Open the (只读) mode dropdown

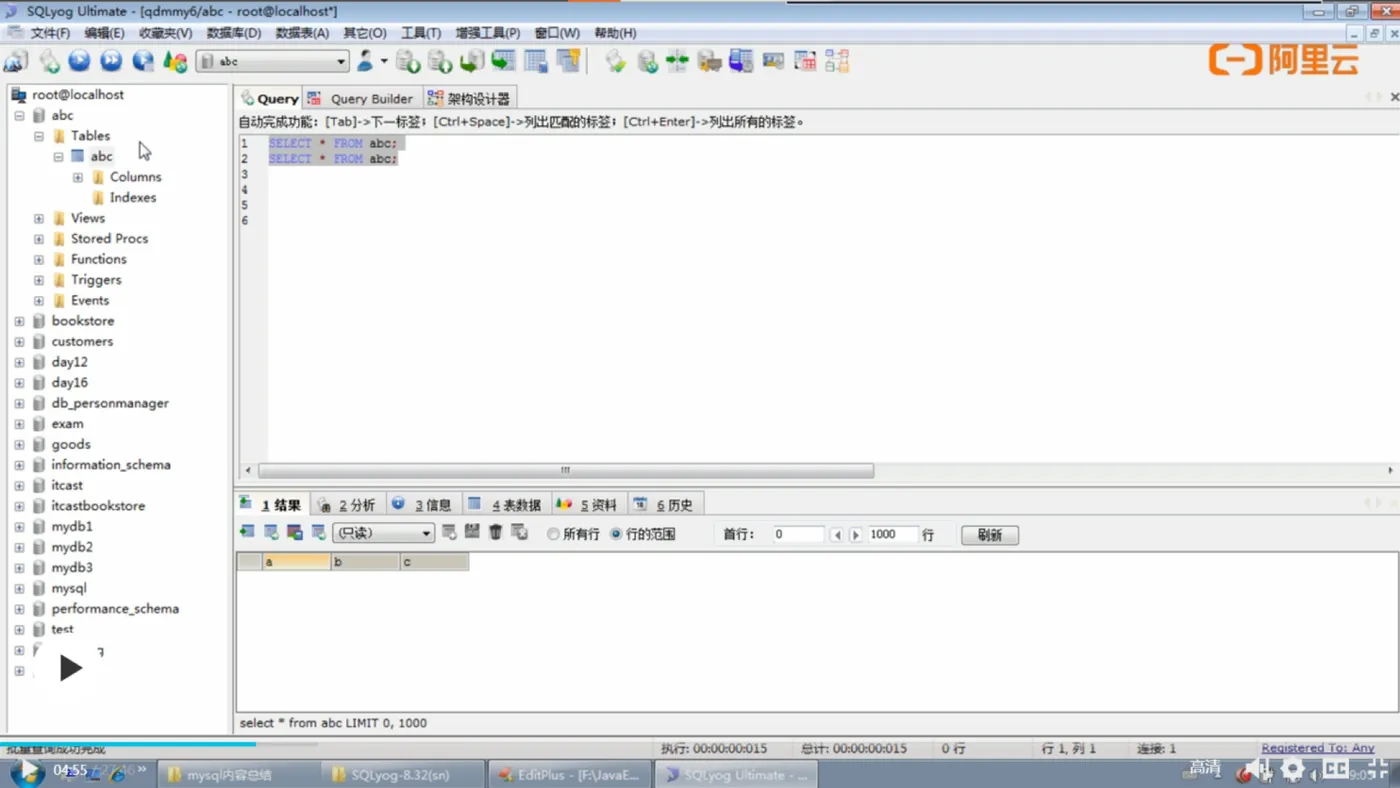383,533
